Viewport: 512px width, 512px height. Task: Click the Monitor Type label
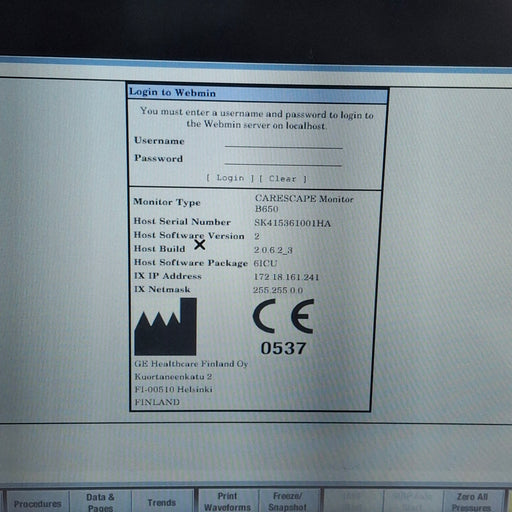(167, 202)
